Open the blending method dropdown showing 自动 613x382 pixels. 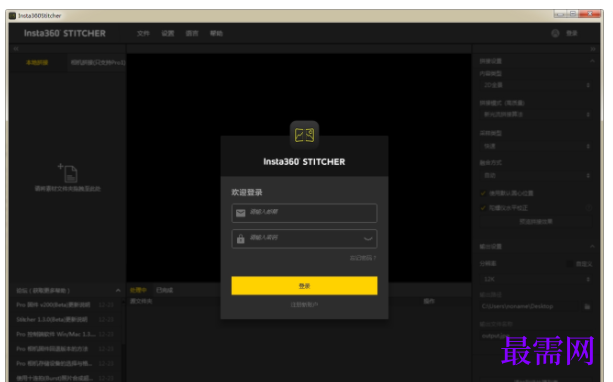(x=536, y=176)
